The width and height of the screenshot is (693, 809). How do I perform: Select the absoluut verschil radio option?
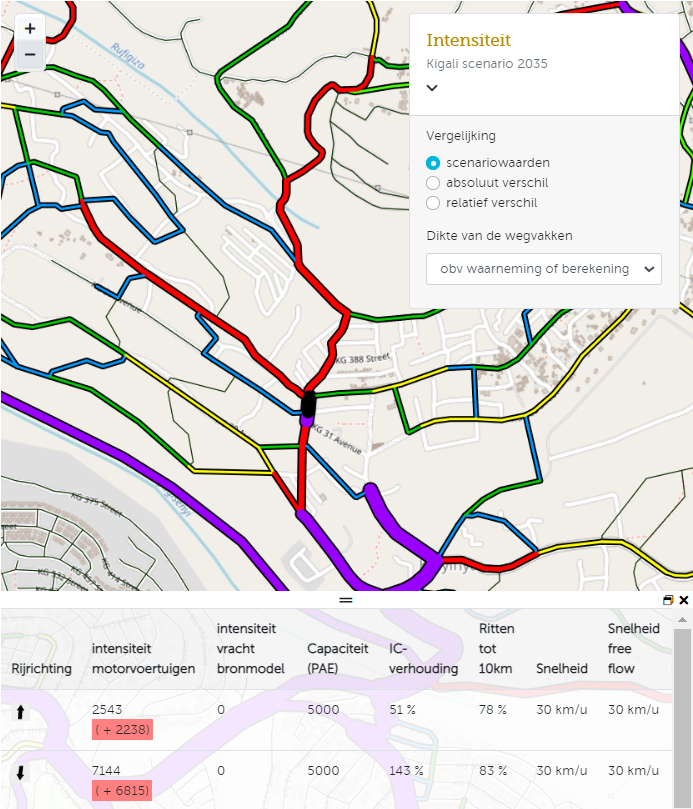433,183
